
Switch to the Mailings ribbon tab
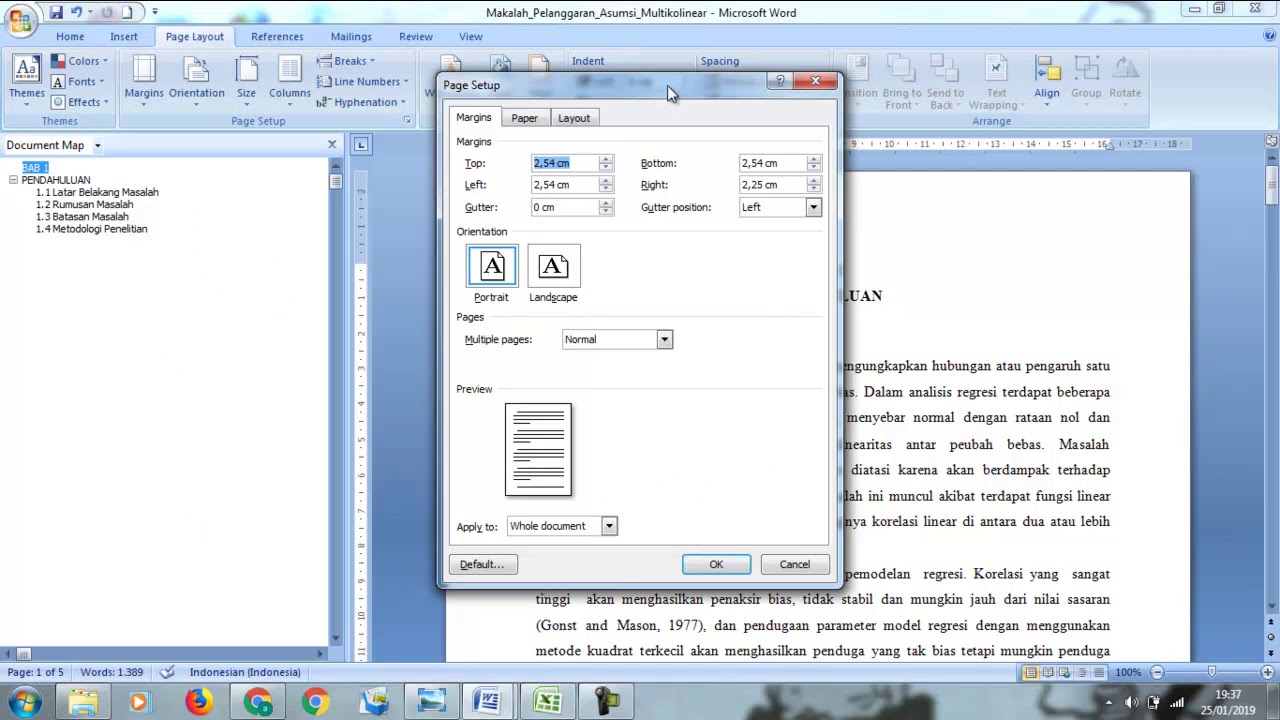(x=351, y=37)
